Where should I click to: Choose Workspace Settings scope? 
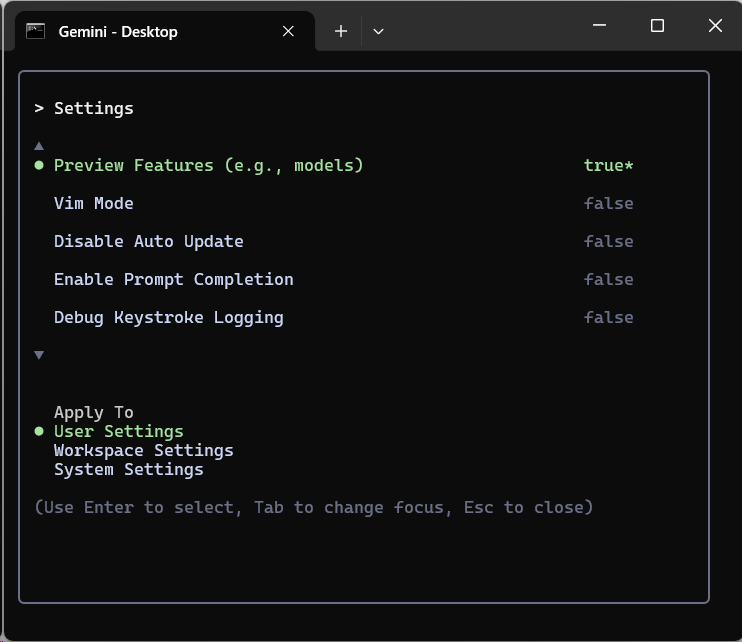pos(143,450)
